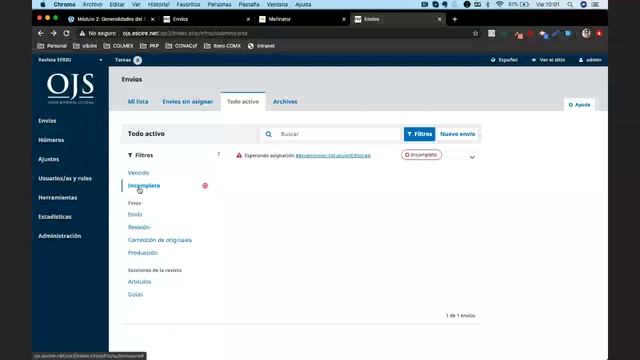
Task: Click the browser address bar URL
Action: 185,33
